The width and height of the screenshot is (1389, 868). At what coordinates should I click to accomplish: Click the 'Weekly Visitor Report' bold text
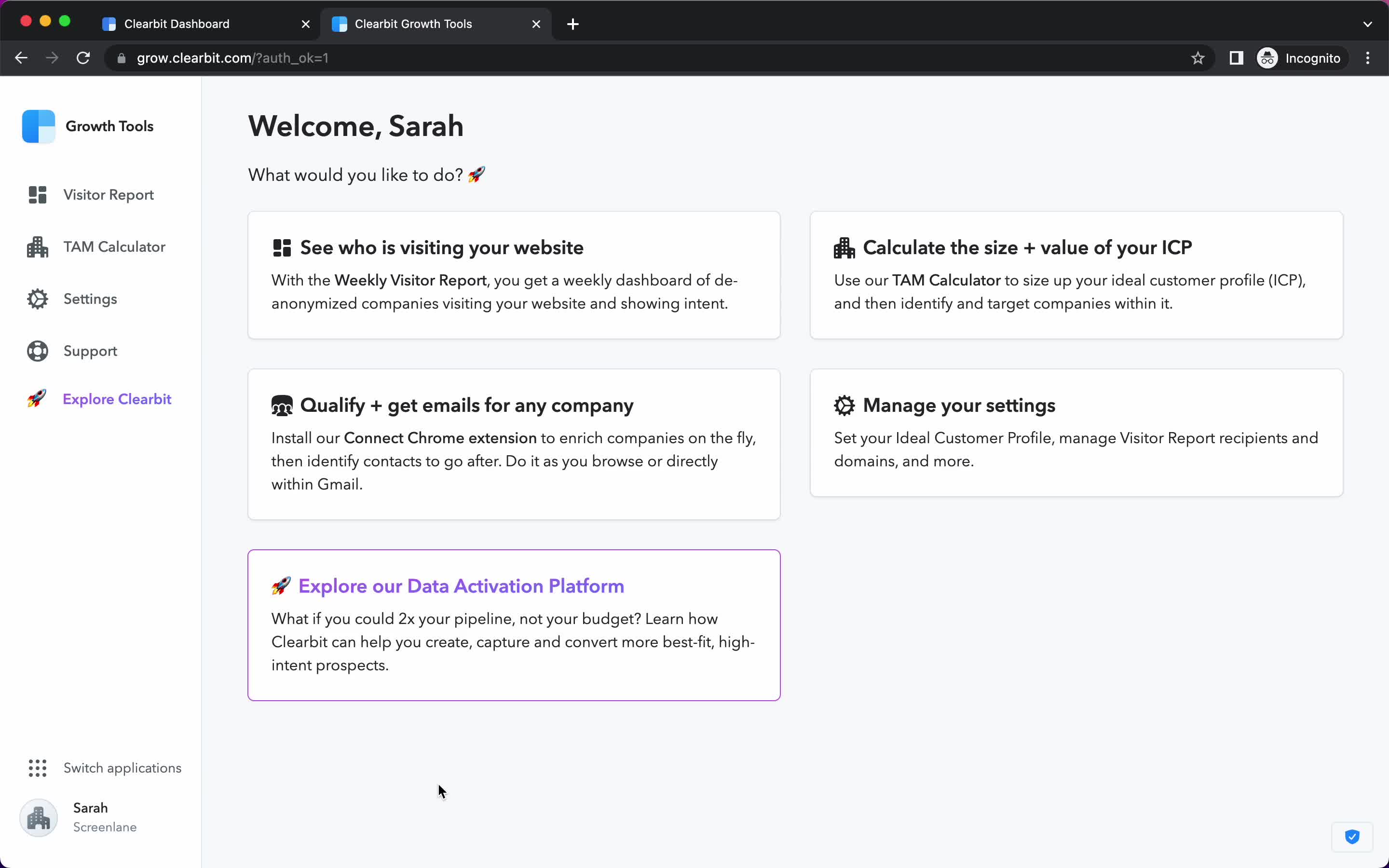410,280
